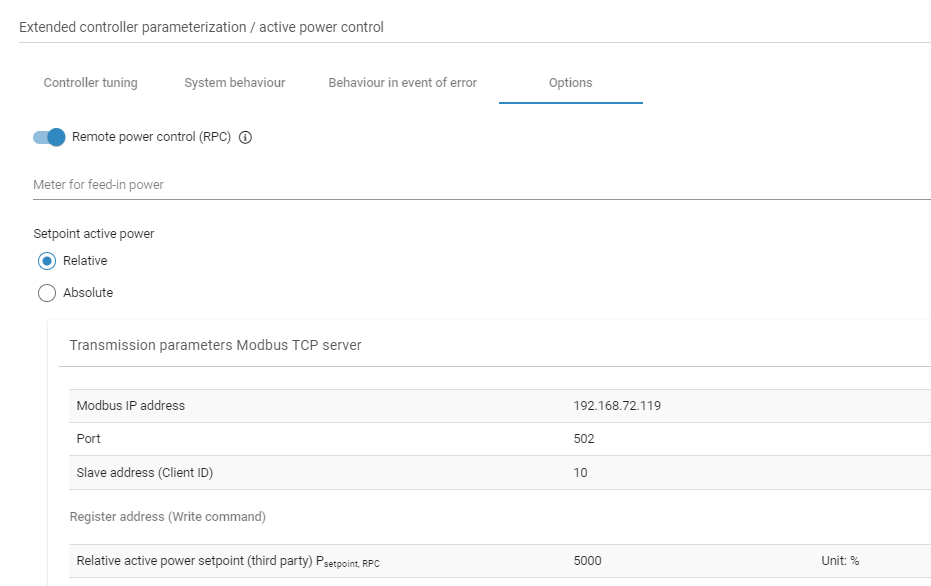931x586 pixels.
Task: Click the Transmission parameters Modbus TCP server heading
Action: pos(213,344)
